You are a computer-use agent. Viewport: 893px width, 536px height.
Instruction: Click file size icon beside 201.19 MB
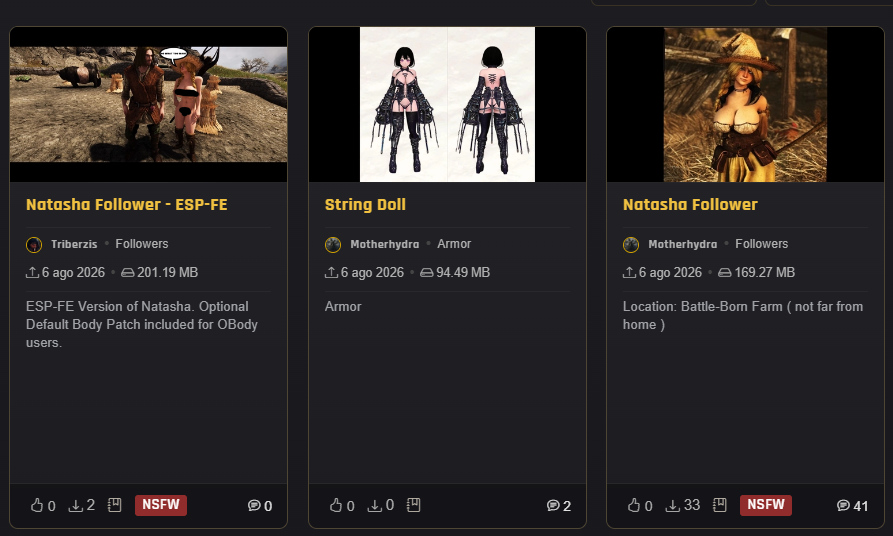coord(128,273)
